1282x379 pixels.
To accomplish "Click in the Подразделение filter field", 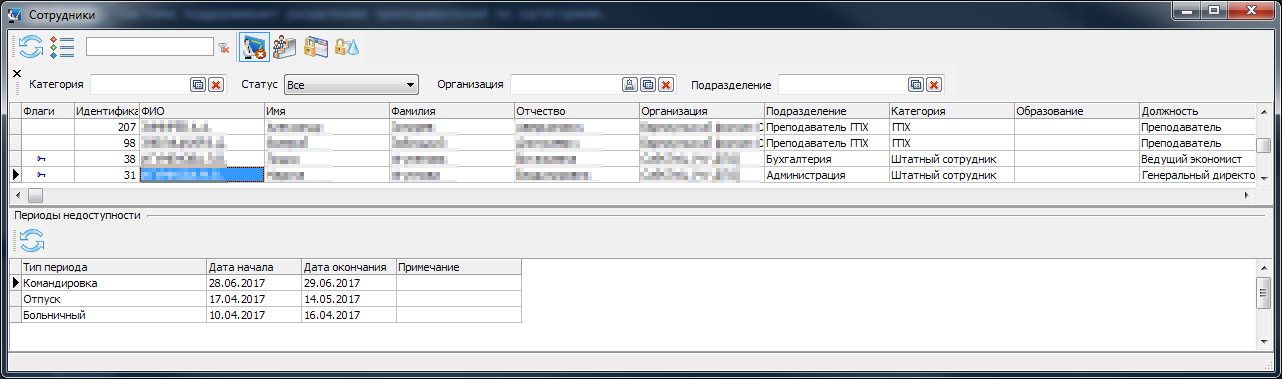I will (x=843, y=85).
